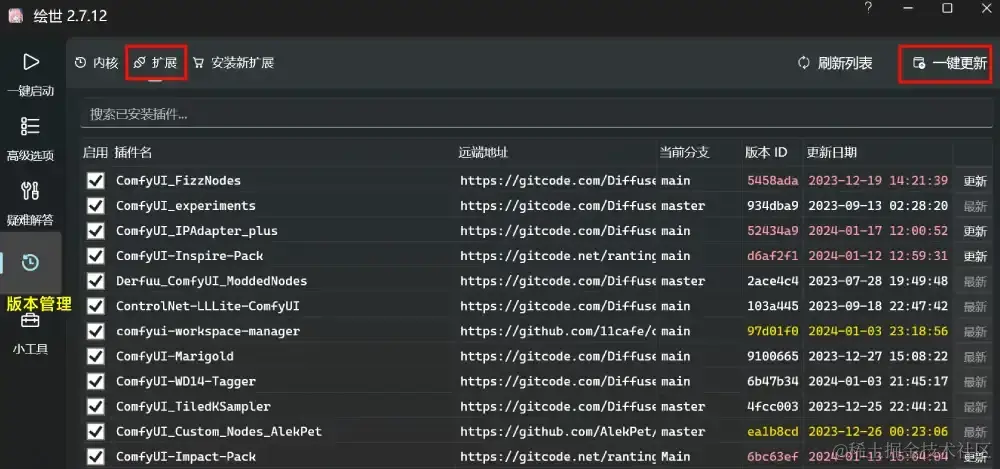
Task: Click 最新 button for ComfyUI-Marigold row
Action: point(974,357)
